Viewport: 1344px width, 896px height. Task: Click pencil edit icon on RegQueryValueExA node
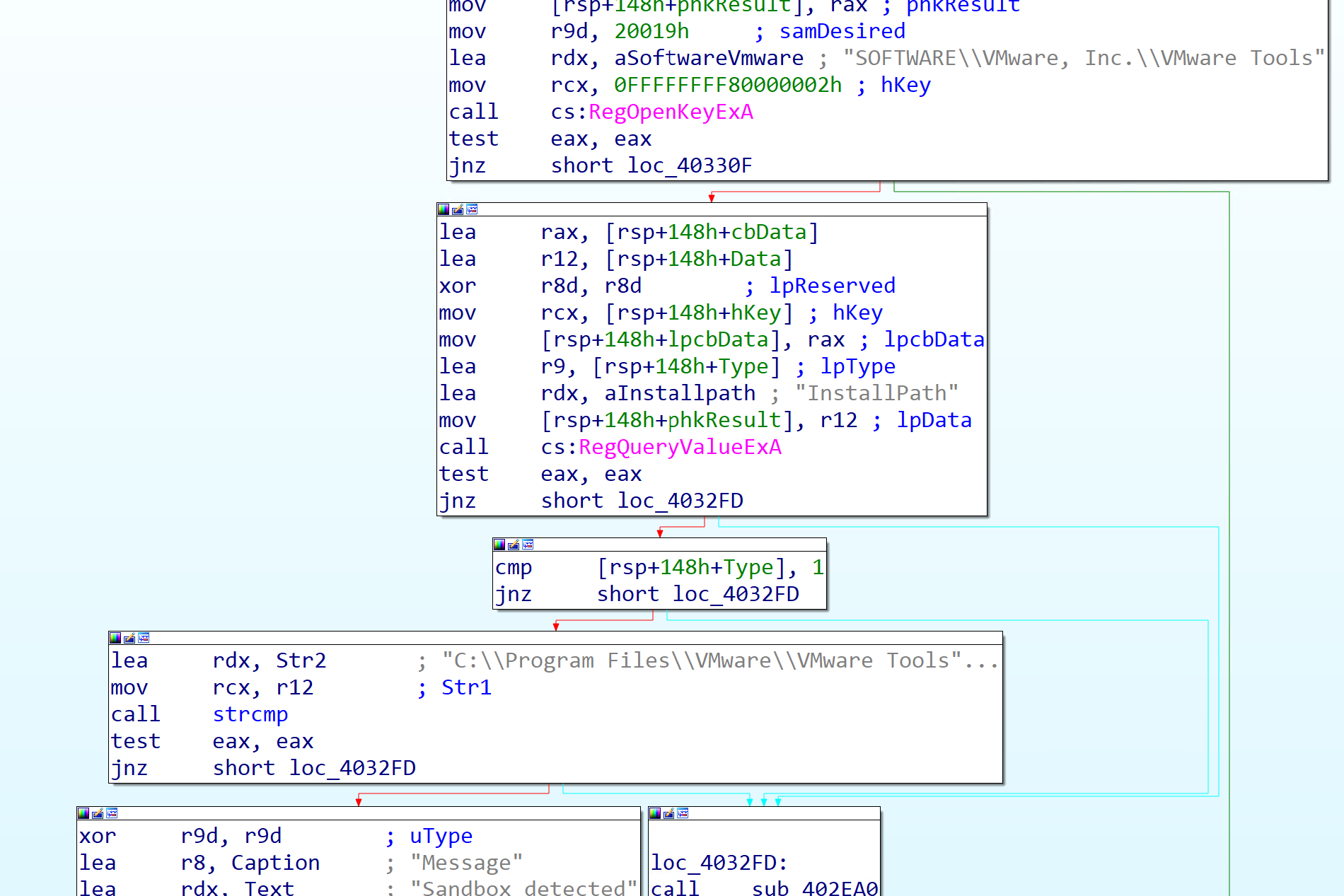[458, 209]
